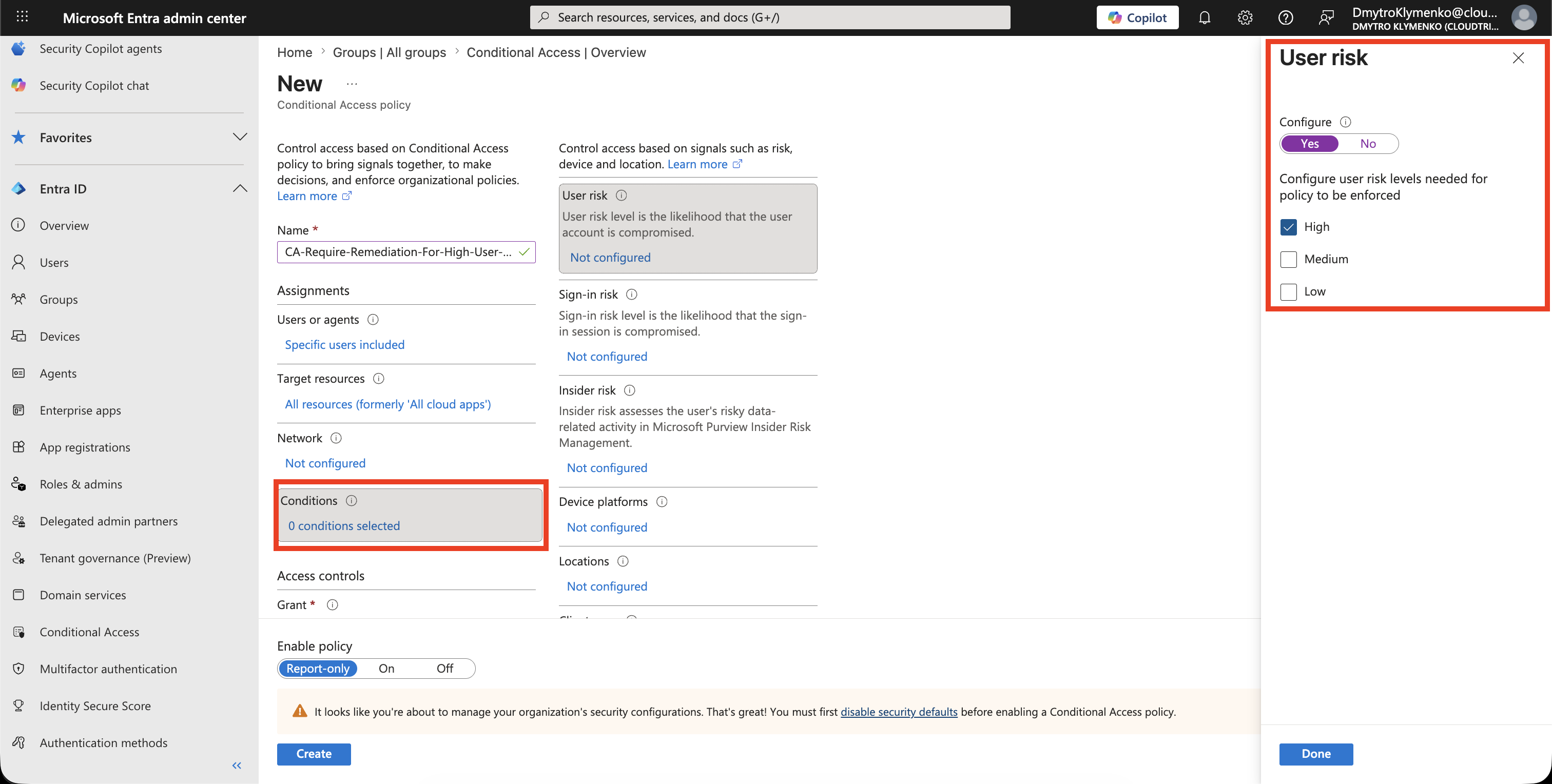
Task: Click the search resources box
Action: click(770, 17)
